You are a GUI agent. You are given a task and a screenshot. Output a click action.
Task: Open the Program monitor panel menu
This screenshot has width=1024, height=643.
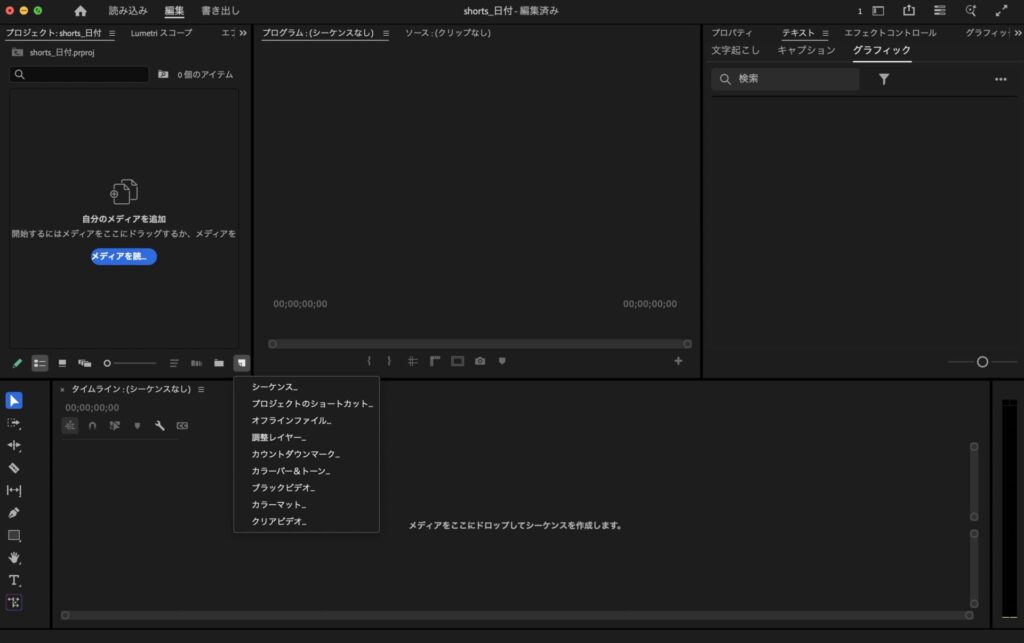386,33
